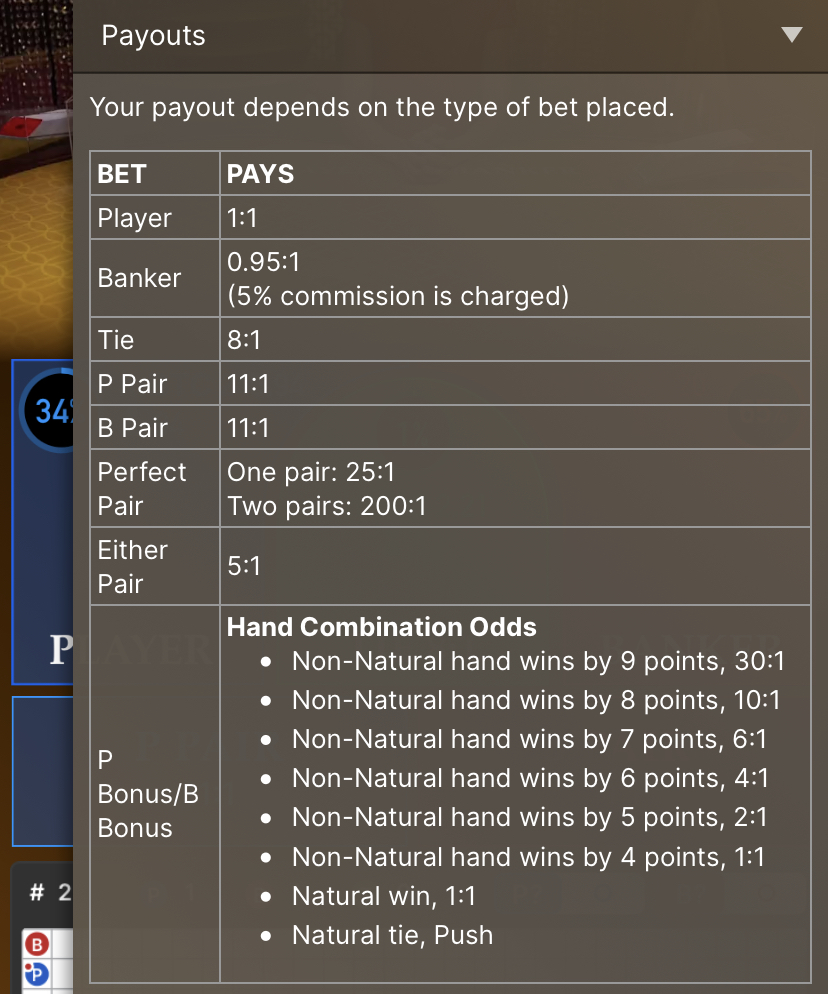Click the Player bet area
The image size is (828, 994).
[43, 522]
